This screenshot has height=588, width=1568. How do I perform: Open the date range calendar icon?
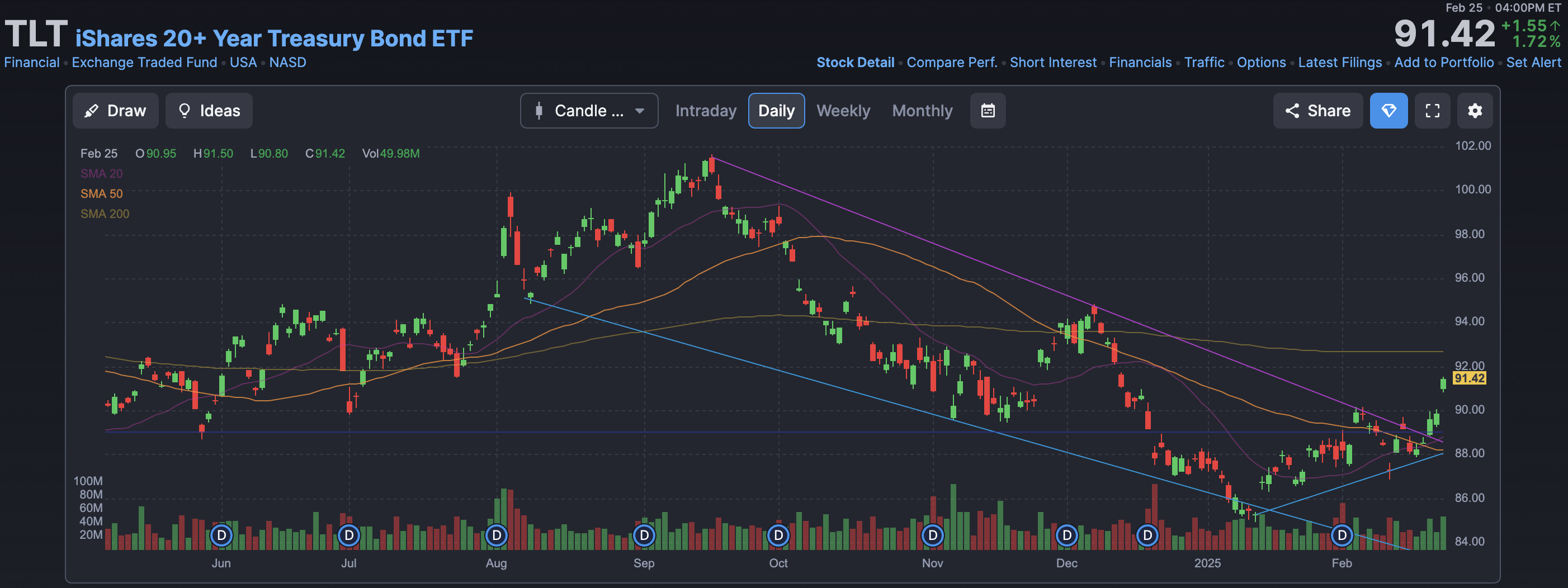pos(988,111)
